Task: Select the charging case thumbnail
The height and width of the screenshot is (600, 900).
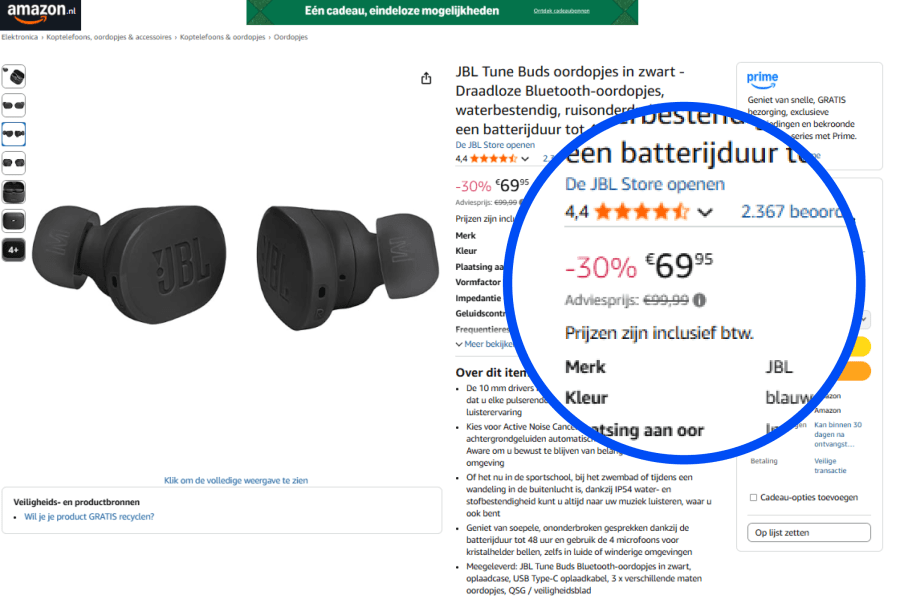Action: 14,192
